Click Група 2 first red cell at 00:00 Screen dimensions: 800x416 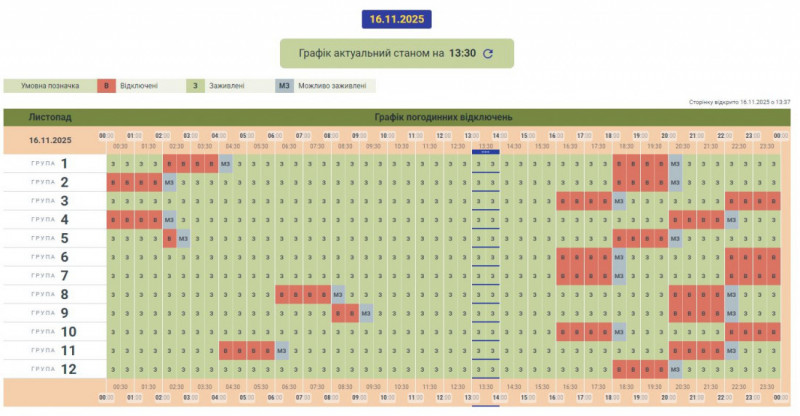pyautogui.click(x=114, y=183)
